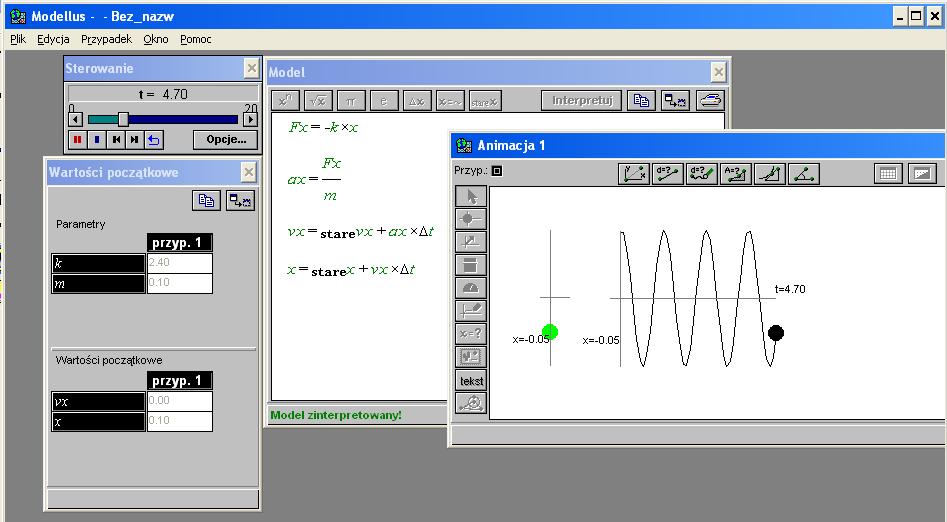Select the vector tool in Animacja
The width and height of the screenshot is (947, 522).
[470, 242]
